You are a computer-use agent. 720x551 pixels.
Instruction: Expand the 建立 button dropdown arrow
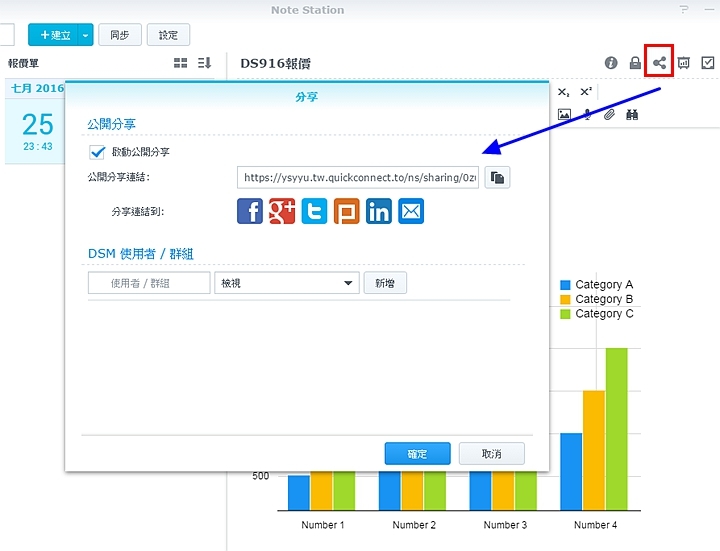click(85, 35)
